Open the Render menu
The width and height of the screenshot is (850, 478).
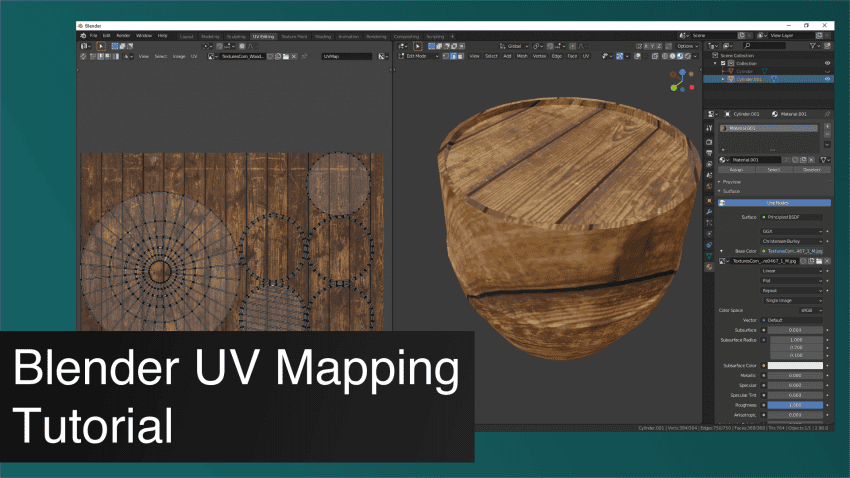(x=123, y=36)
